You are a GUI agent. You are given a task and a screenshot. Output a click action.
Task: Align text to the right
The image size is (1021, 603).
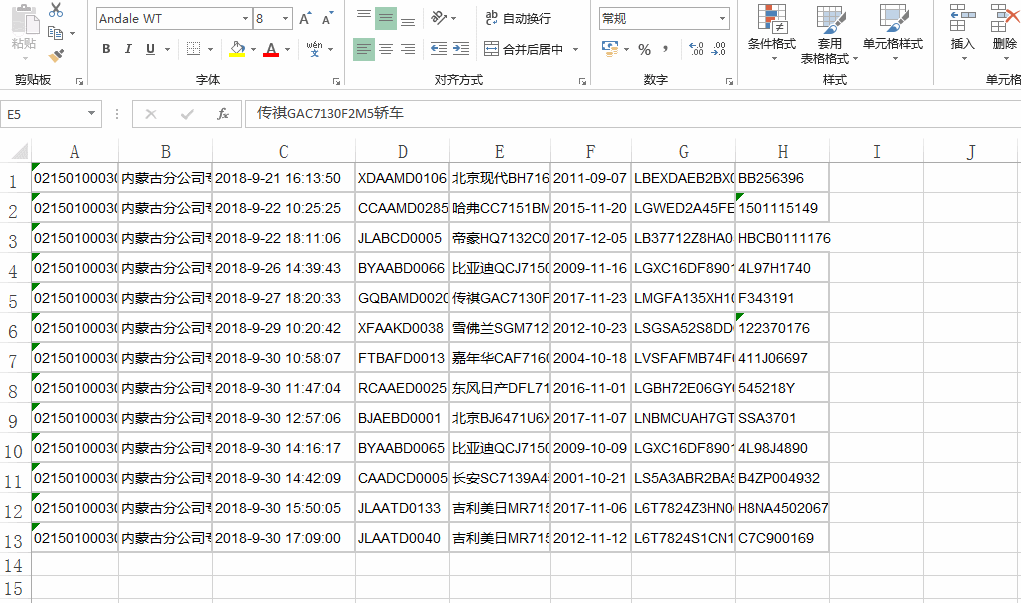(408, 49)
